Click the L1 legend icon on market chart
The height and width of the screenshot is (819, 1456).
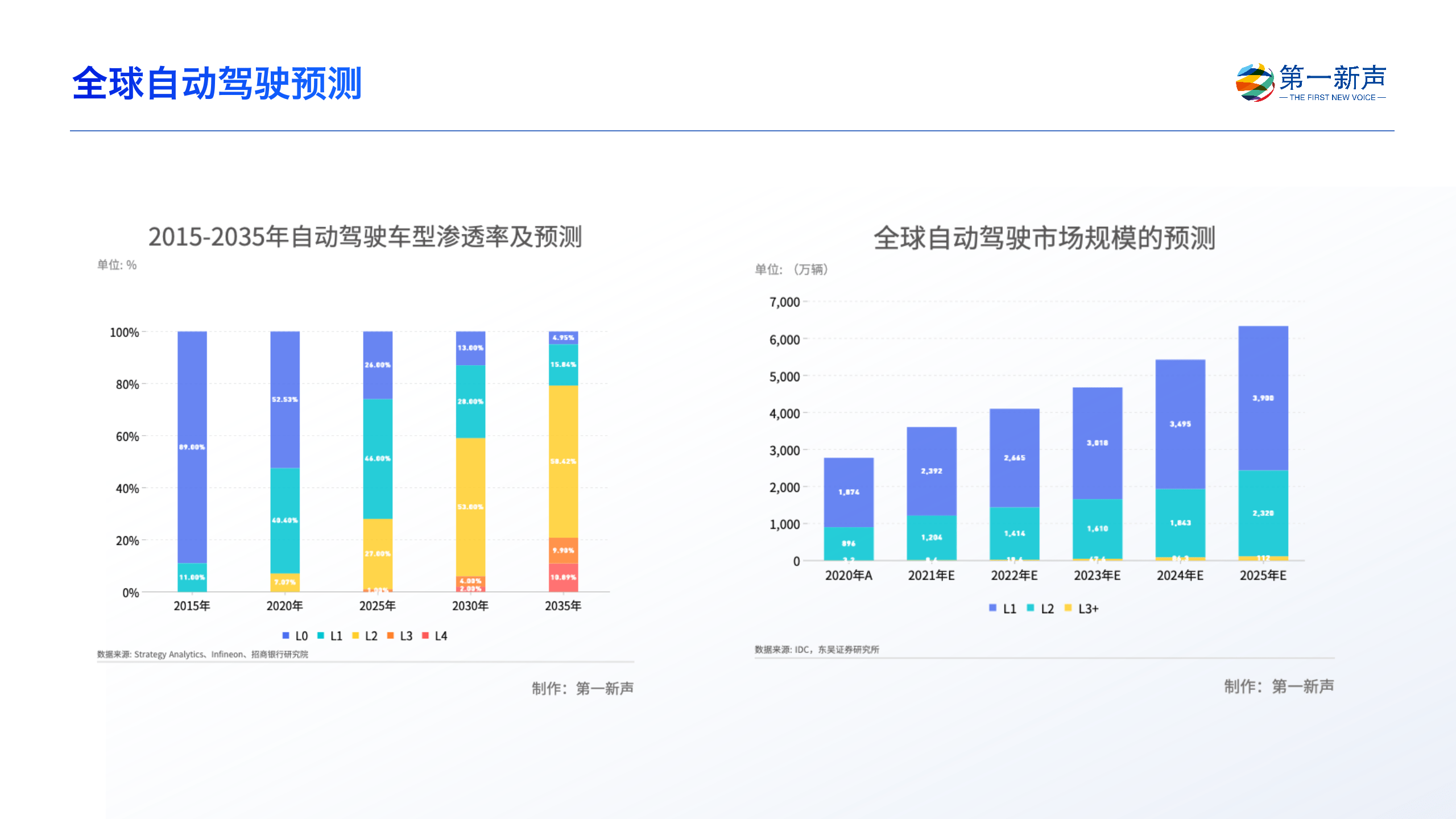click(992, 608)
